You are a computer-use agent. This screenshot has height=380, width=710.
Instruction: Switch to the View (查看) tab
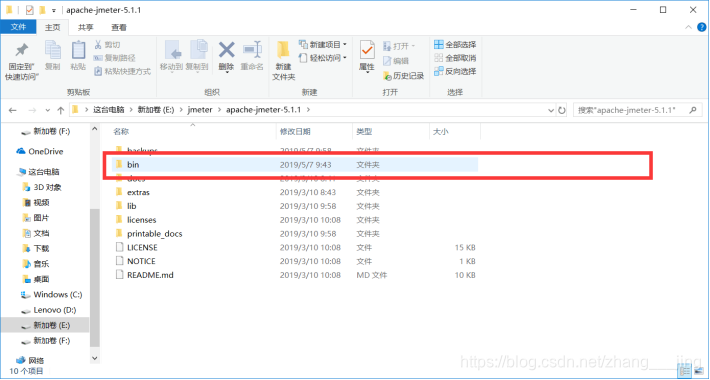(119, 28)
